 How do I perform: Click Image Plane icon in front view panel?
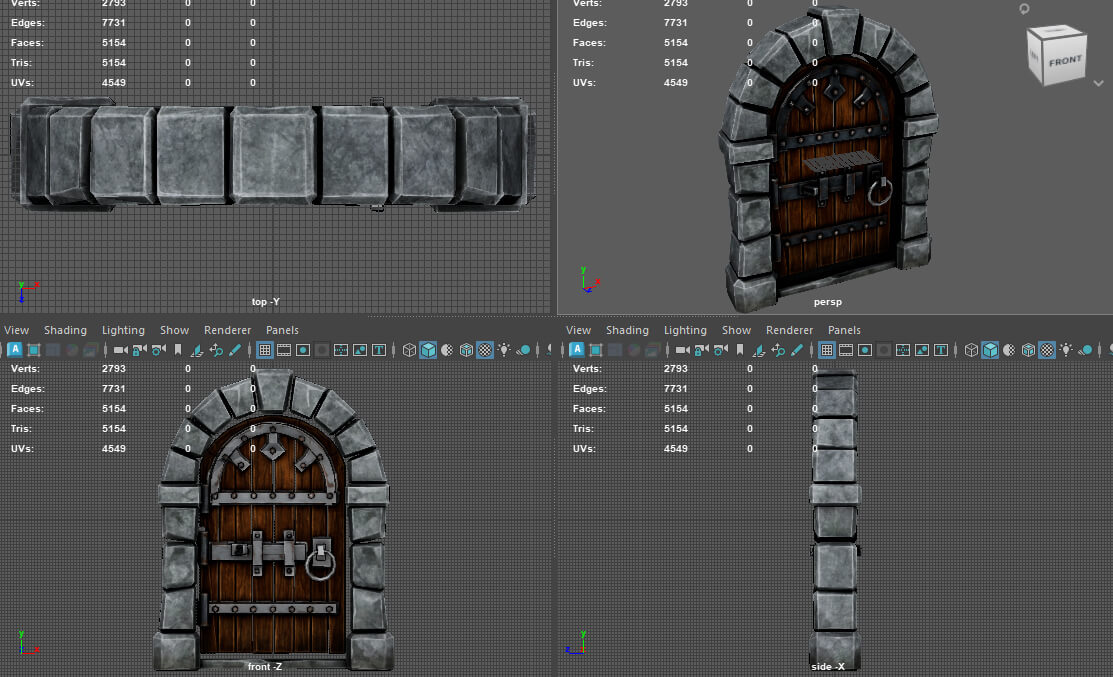pos(197,350)
